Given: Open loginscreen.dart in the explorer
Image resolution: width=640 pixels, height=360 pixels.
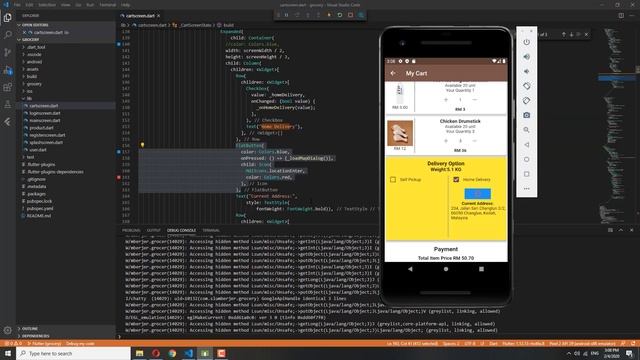Looking at the screenshot, I should [44, 113].
